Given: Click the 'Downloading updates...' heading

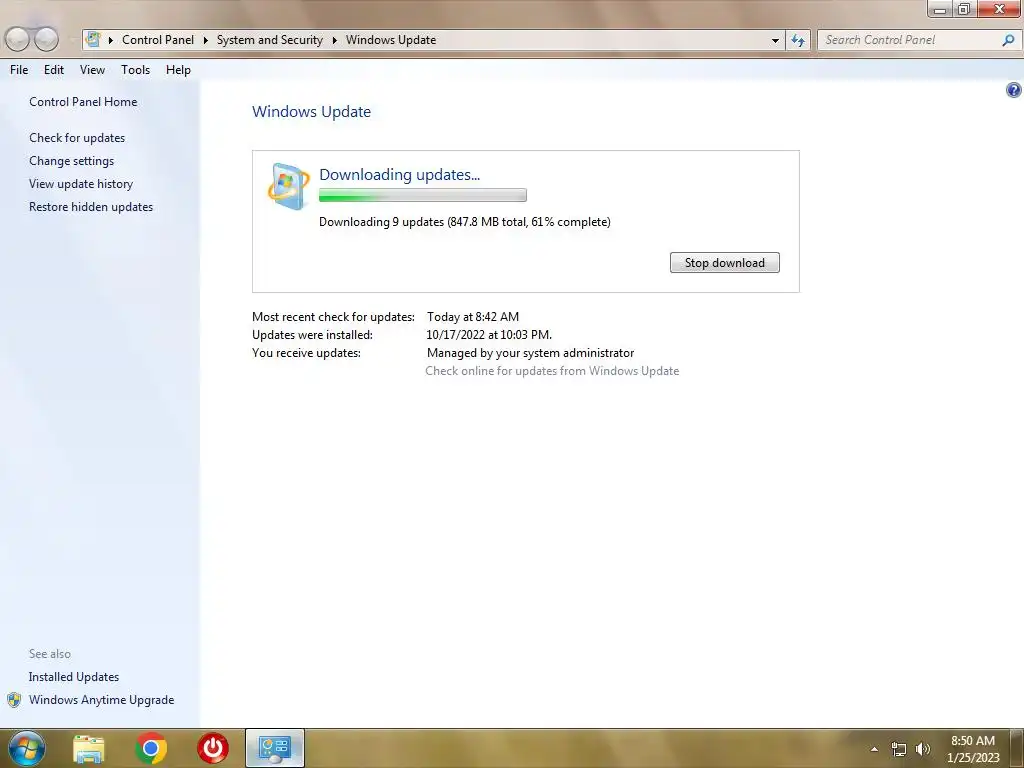Looking at the screenshot, I should [x=400, y=174].
